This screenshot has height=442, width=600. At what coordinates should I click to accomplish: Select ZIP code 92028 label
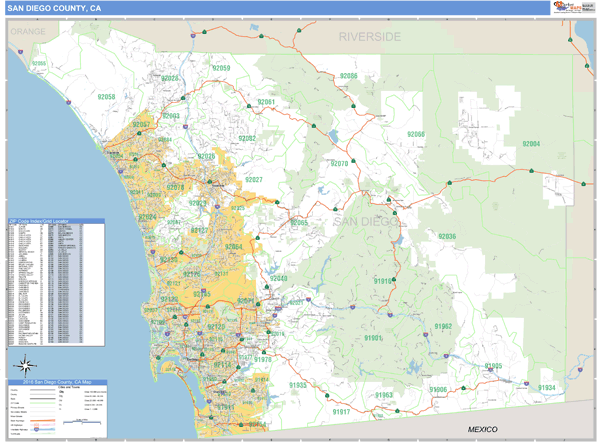point(170,78)
